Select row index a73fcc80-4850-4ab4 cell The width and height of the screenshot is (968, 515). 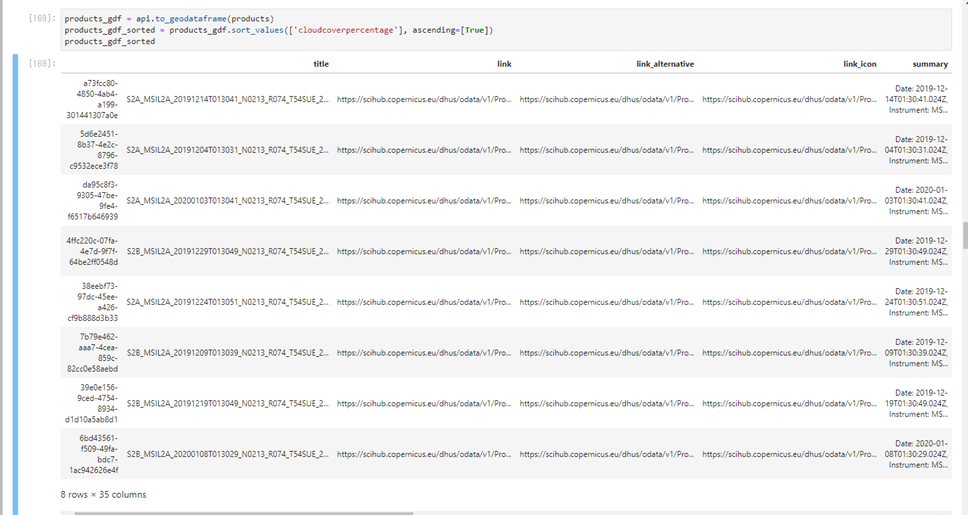pyautogui.click(x=91, y=99)
